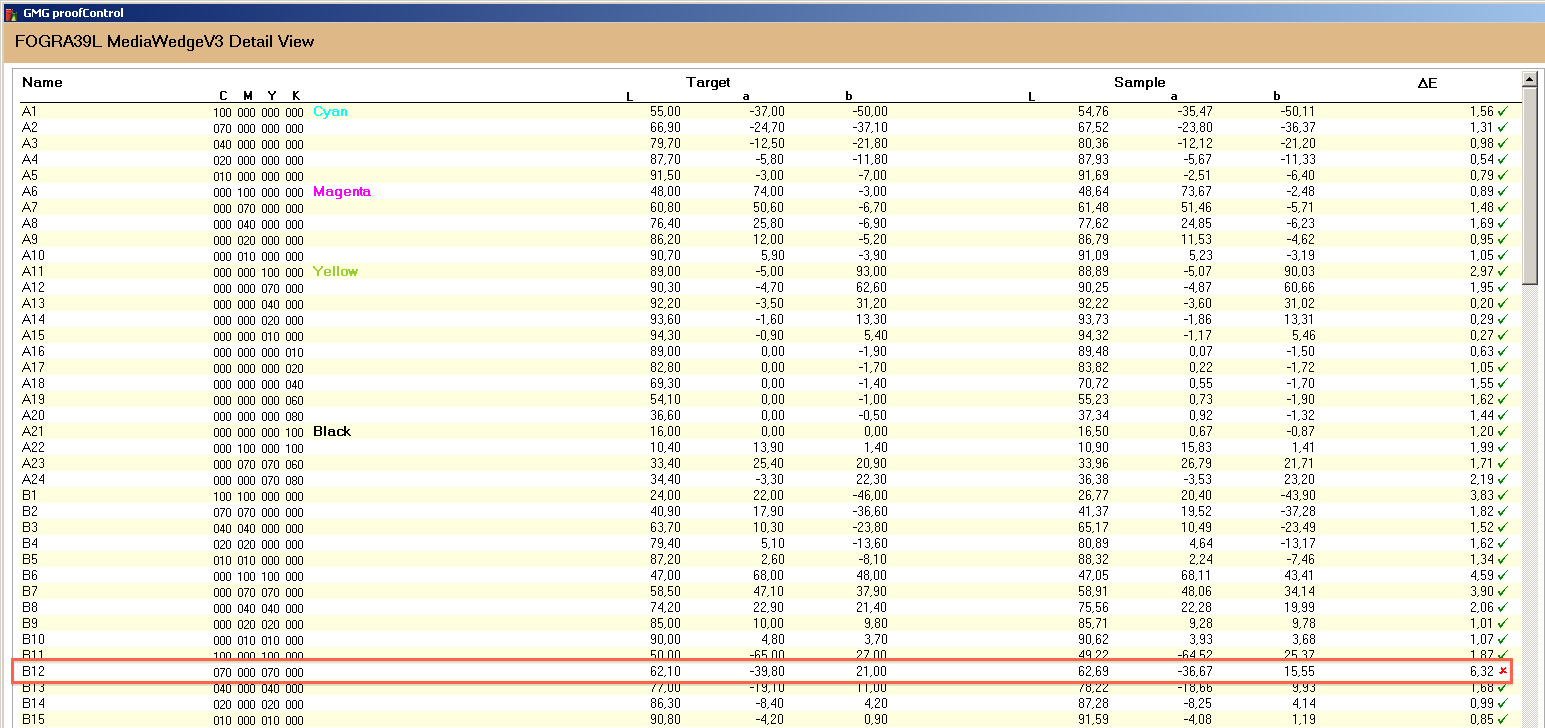Click the ΔE value 4,59 in row B6
1545x728 pixels.
(1482, 575)
